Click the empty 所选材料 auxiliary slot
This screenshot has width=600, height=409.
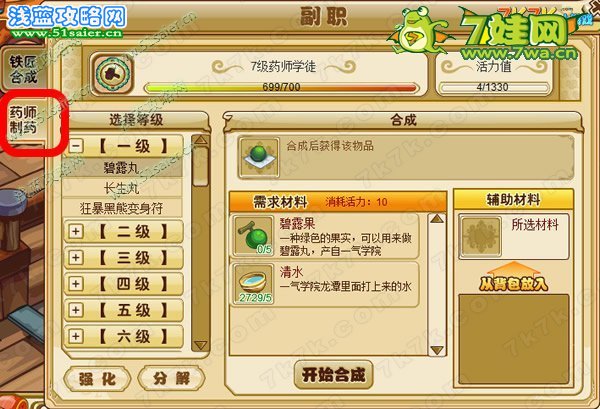pos(480,236)
